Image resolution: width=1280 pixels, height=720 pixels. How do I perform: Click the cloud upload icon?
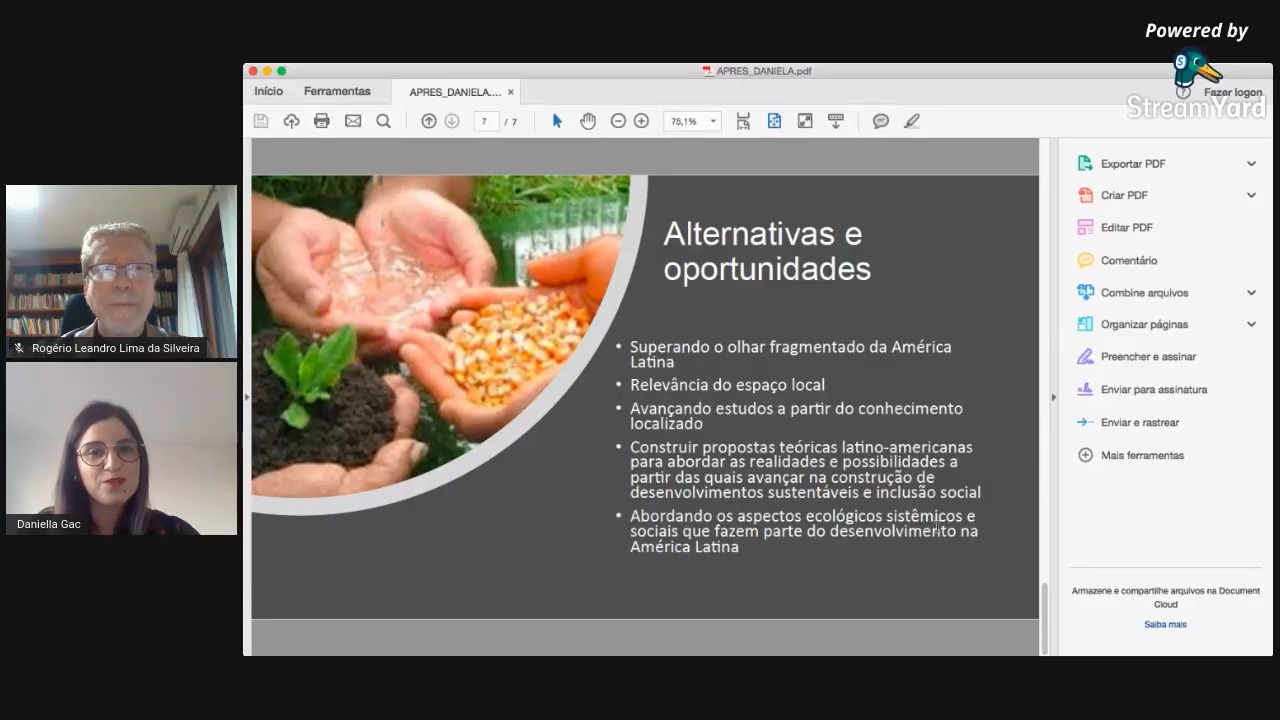click(292, 121)
